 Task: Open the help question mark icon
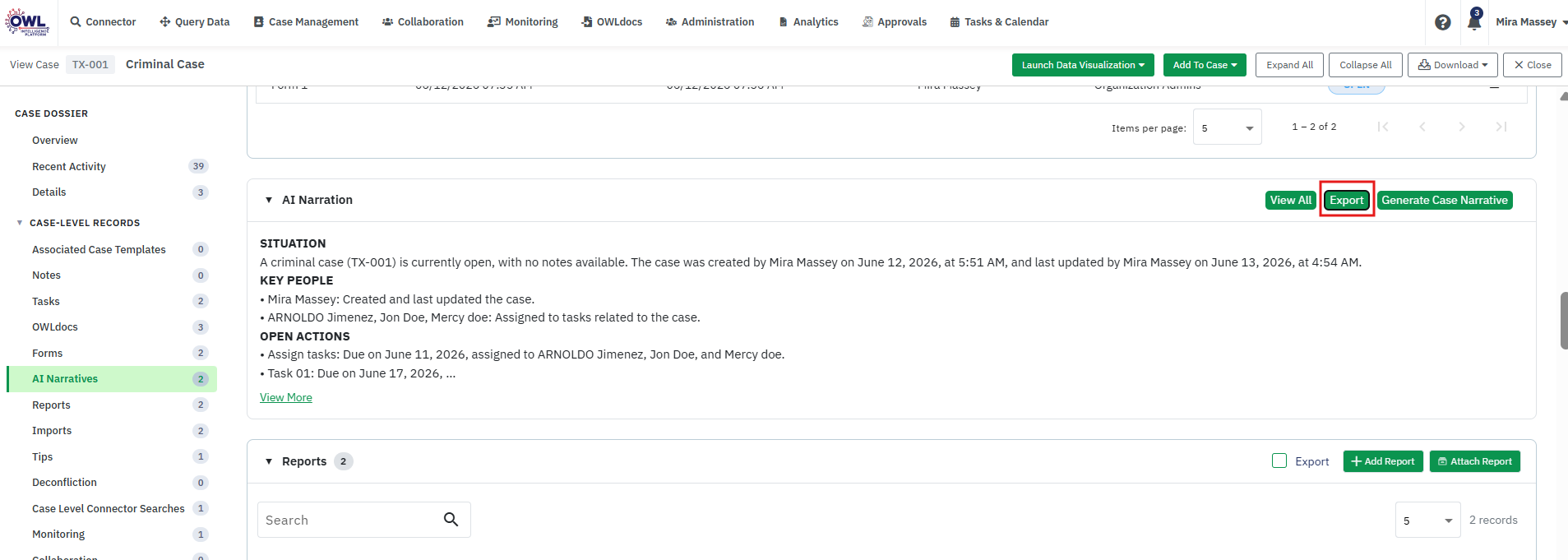tap(1443, 22)
